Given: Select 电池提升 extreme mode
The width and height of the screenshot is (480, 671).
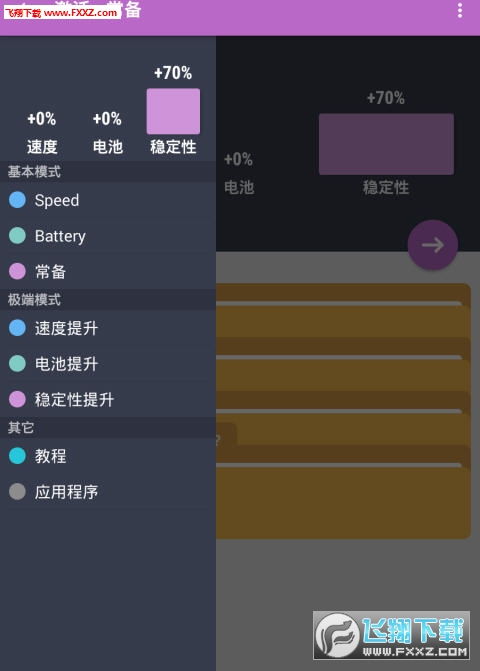Looking at the screenshot, I should point(108,363).
